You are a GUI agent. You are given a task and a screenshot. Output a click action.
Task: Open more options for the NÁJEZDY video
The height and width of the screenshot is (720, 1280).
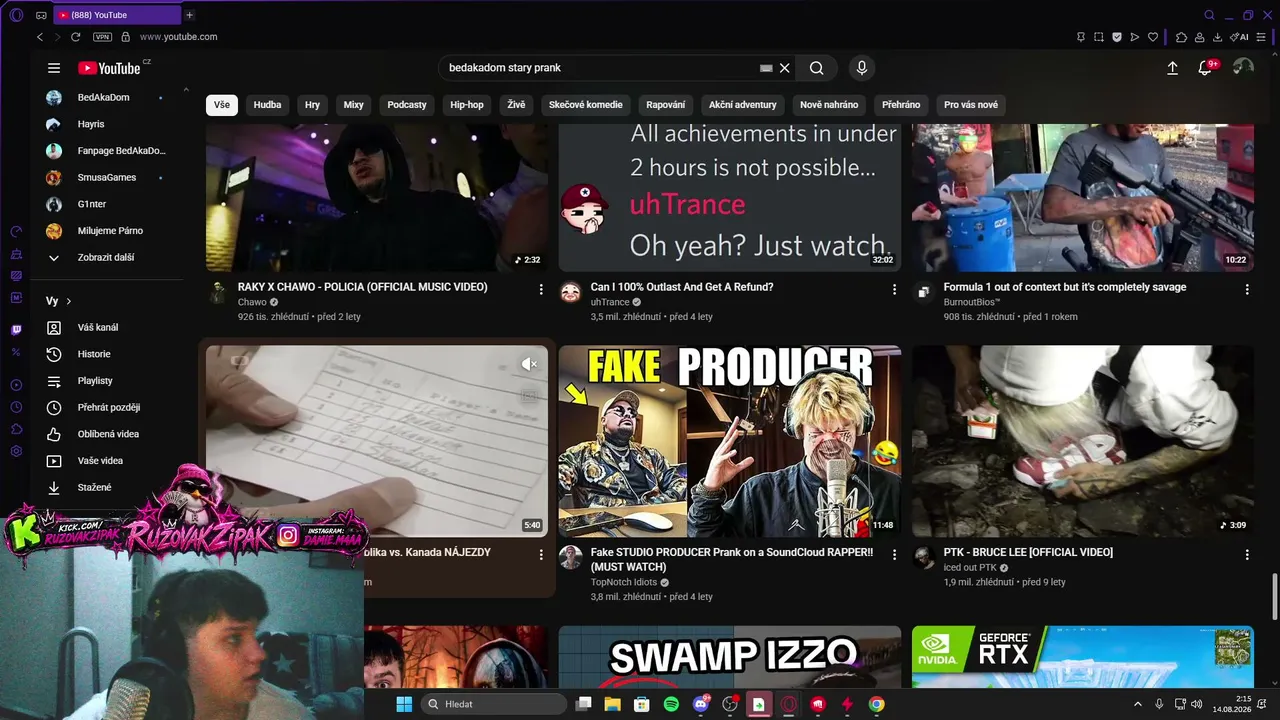pyautogui.click(x=541, y=554)
